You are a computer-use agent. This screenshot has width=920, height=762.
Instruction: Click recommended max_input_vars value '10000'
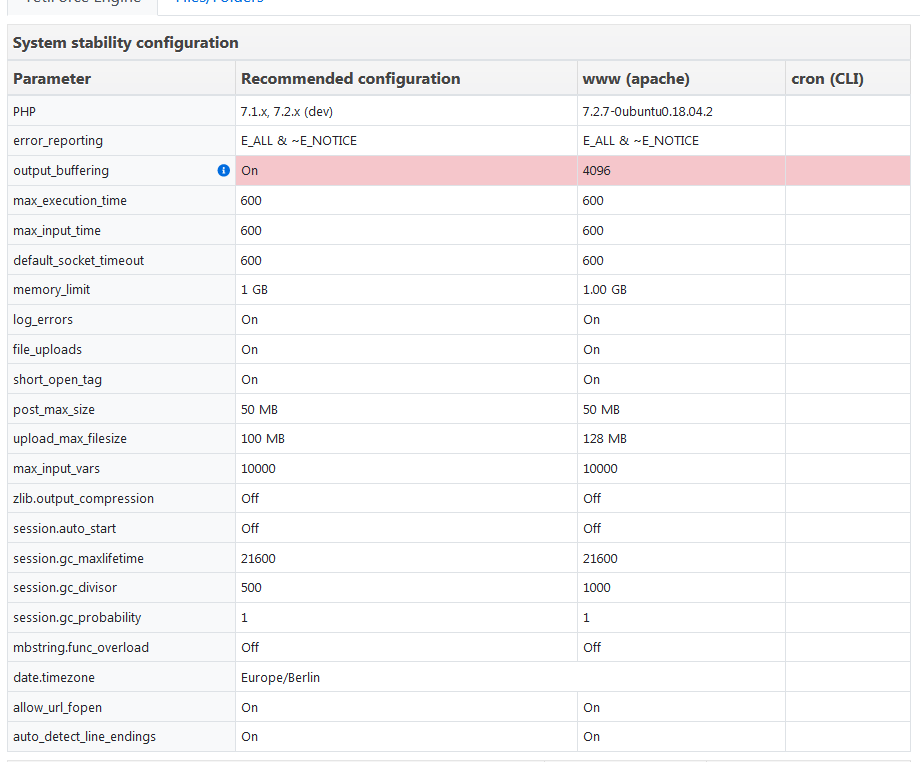[258, 469]
